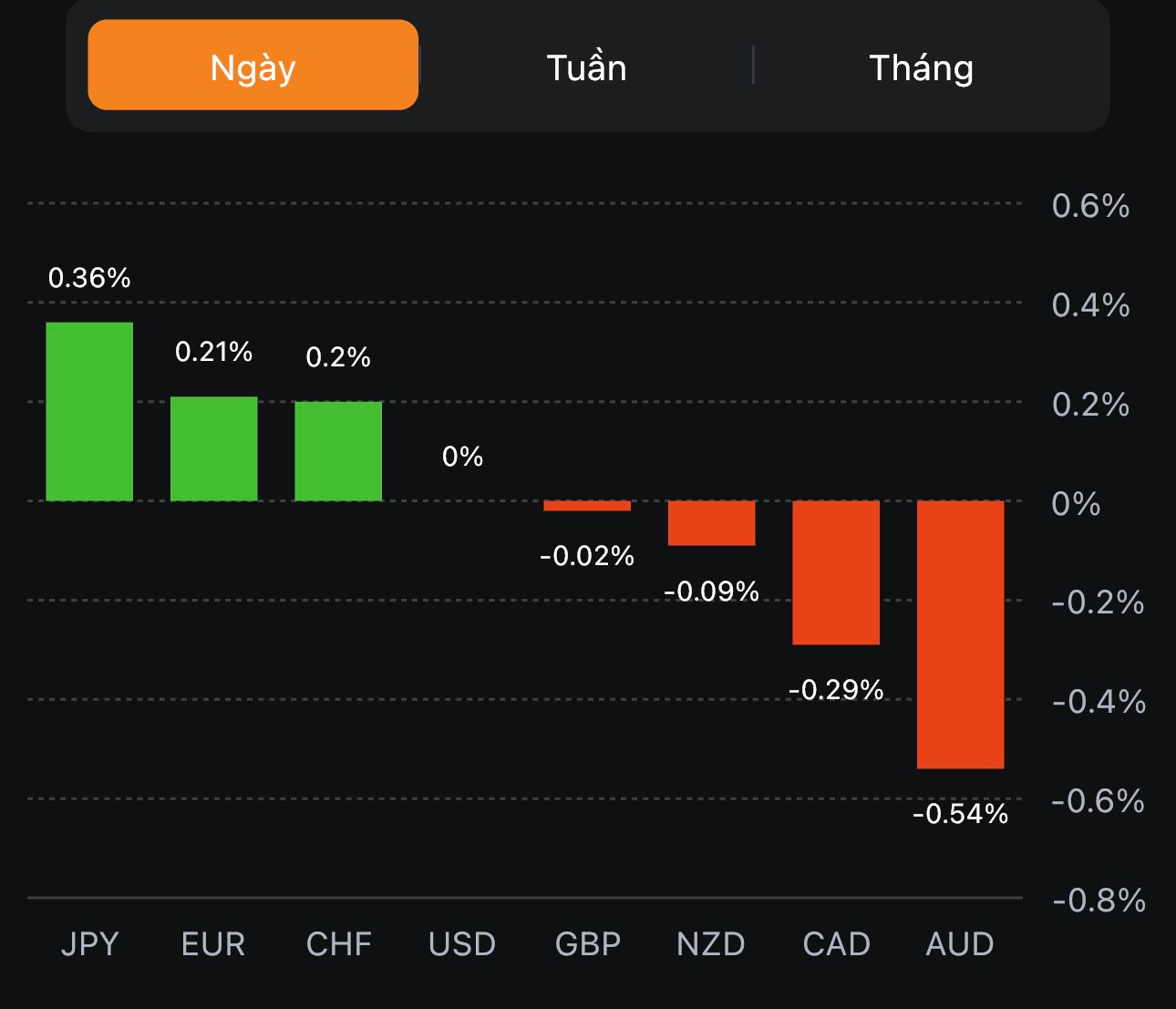Screen dimensions: 1176x1009
Task: Tap the green EUR bar
Action: point(213,448)
